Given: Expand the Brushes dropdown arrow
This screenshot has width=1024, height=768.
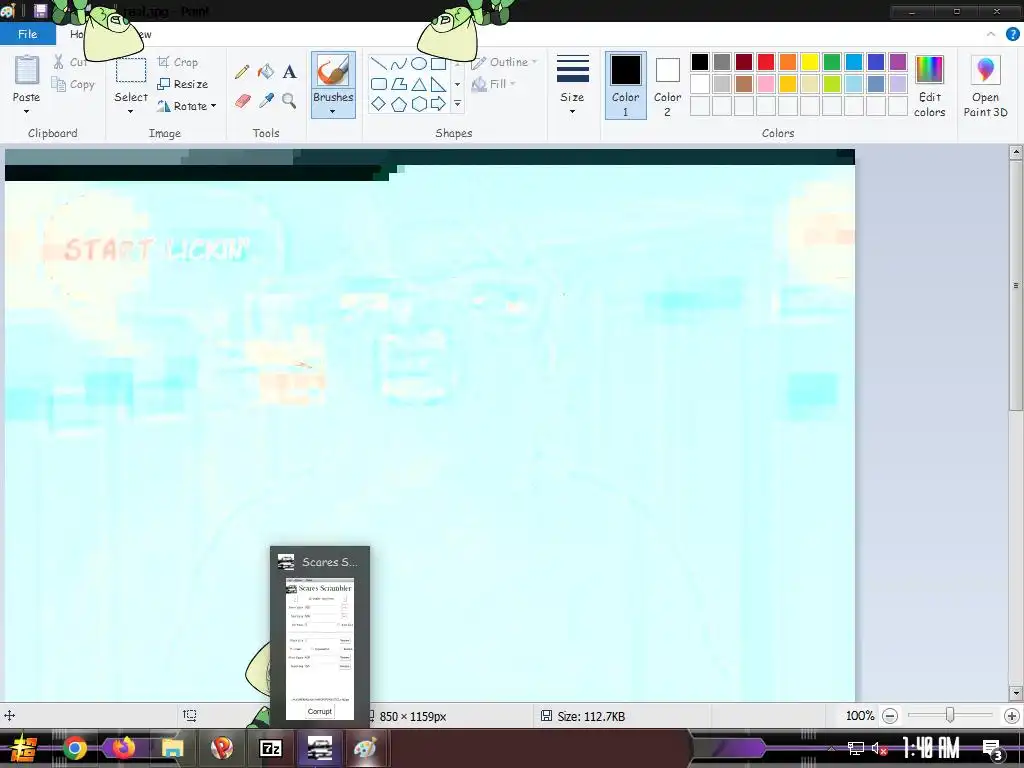Looking at the screenshot, I should pos(333,112).
